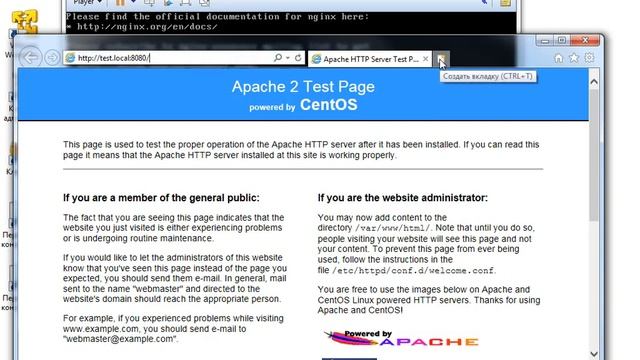Click the /var/www/html/ path text
The width and height of the screenshot is (640, 360).
coord(392,228)
